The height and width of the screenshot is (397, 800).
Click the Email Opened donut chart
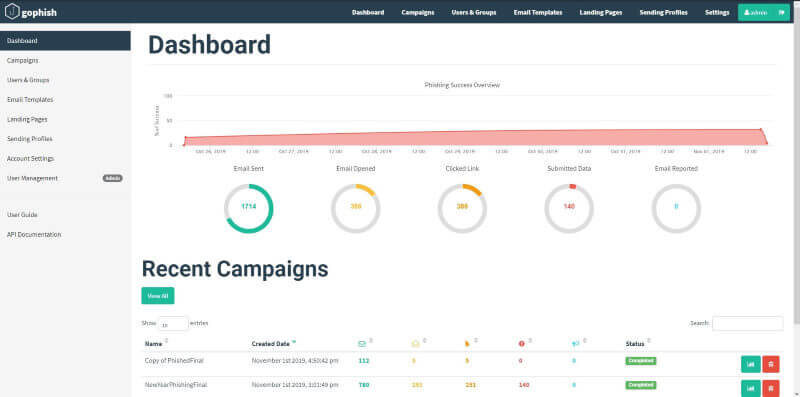click(356, 208)
